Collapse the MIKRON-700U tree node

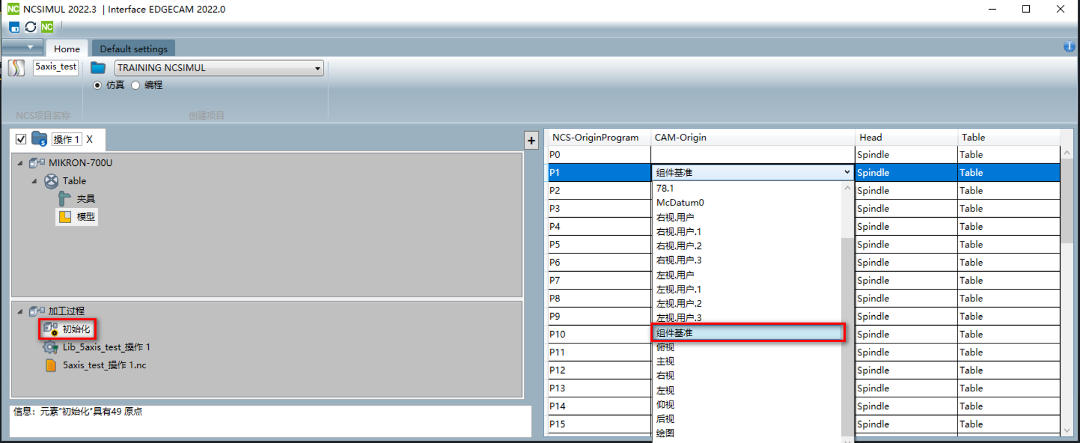pyautogui.click(x=19, y=163)
